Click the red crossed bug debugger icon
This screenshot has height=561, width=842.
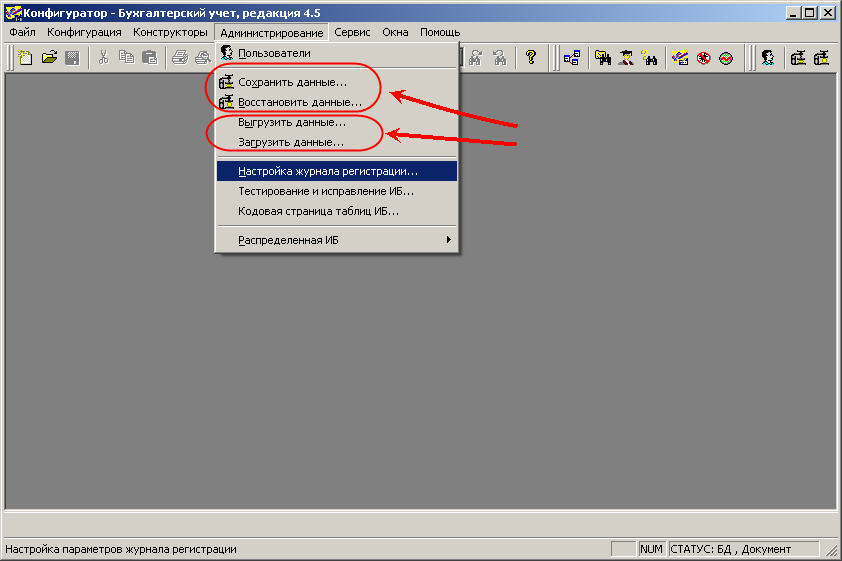click(x=703, y=57)
